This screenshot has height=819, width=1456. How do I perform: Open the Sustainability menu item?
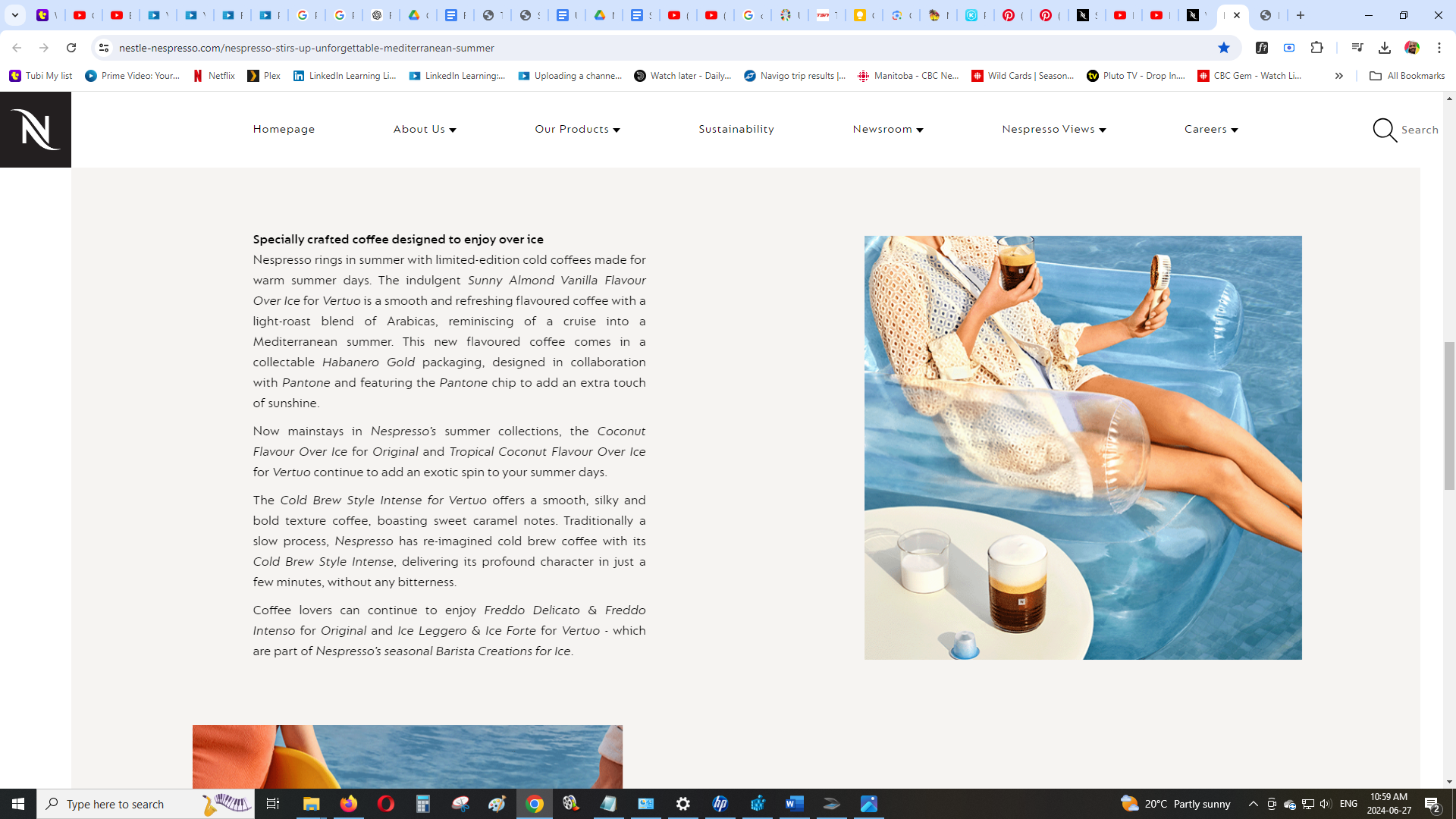736,130
